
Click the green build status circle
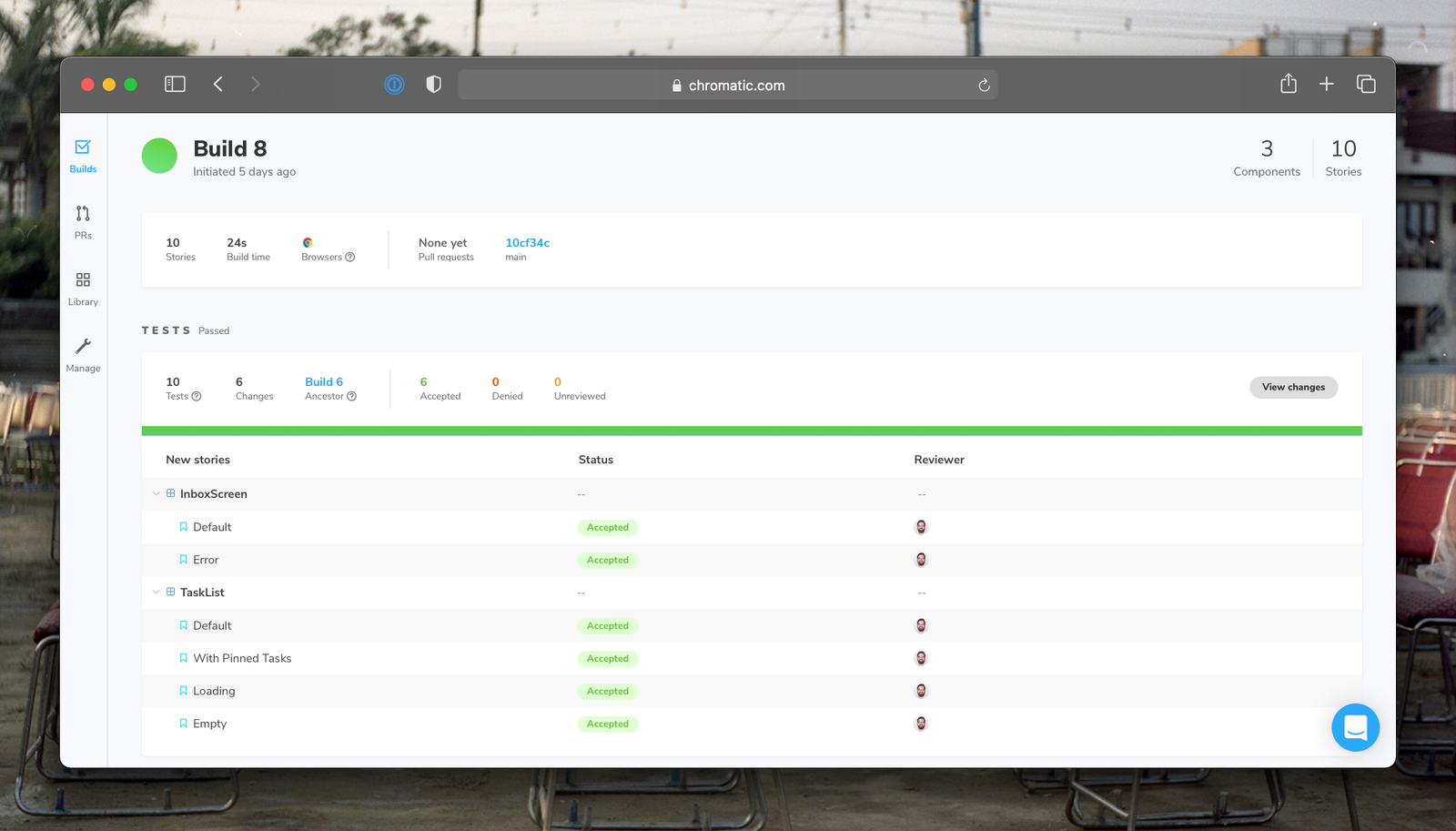(x=159, y=156)
